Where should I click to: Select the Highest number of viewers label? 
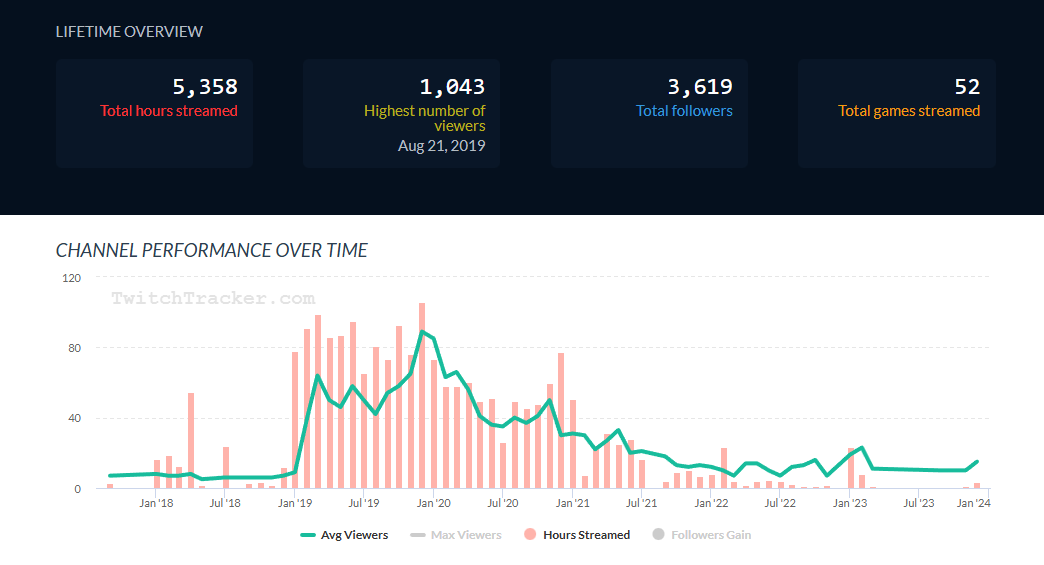tap(425, 118)
